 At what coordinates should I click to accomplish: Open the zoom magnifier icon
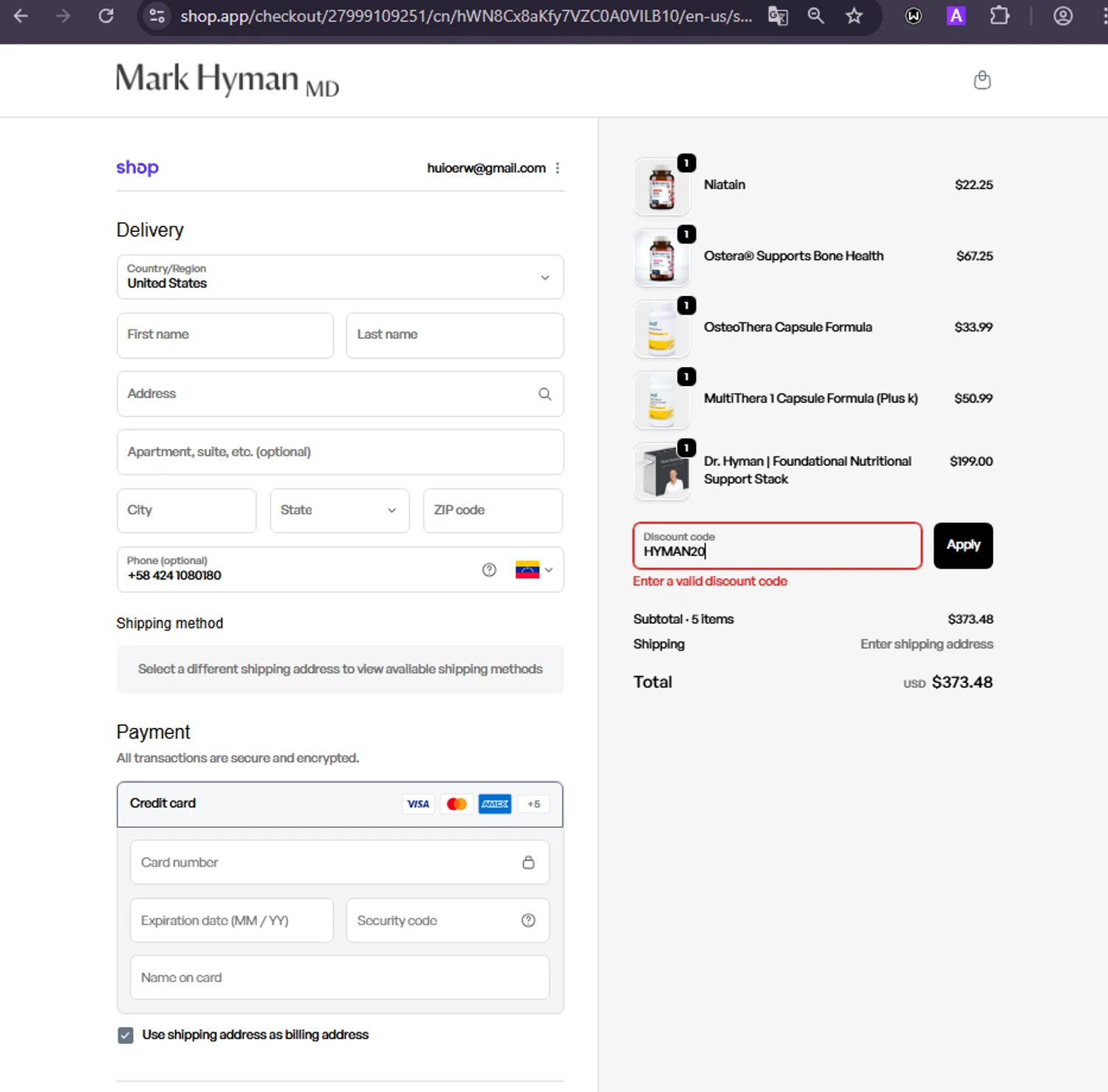(x=815, y=16)
